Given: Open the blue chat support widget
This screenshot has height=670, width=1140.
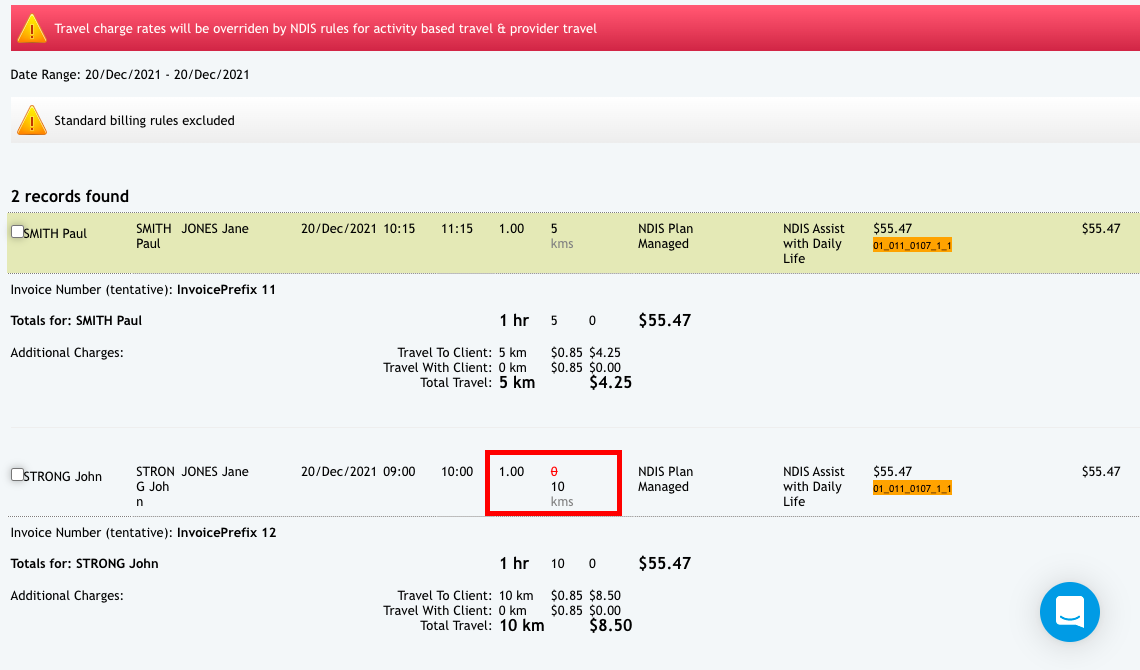Looking at the screenshot, I should pyautogui.click(x=1069, y=611).
